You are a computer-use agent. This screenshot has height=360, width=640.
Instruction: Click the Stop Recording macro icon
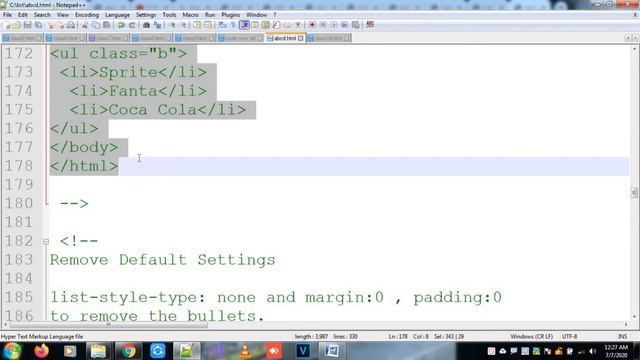(x=323, y=25)
